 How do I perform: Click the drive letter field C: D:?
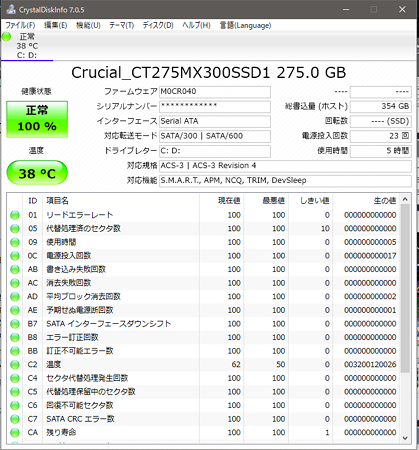(x=215, y=151)
